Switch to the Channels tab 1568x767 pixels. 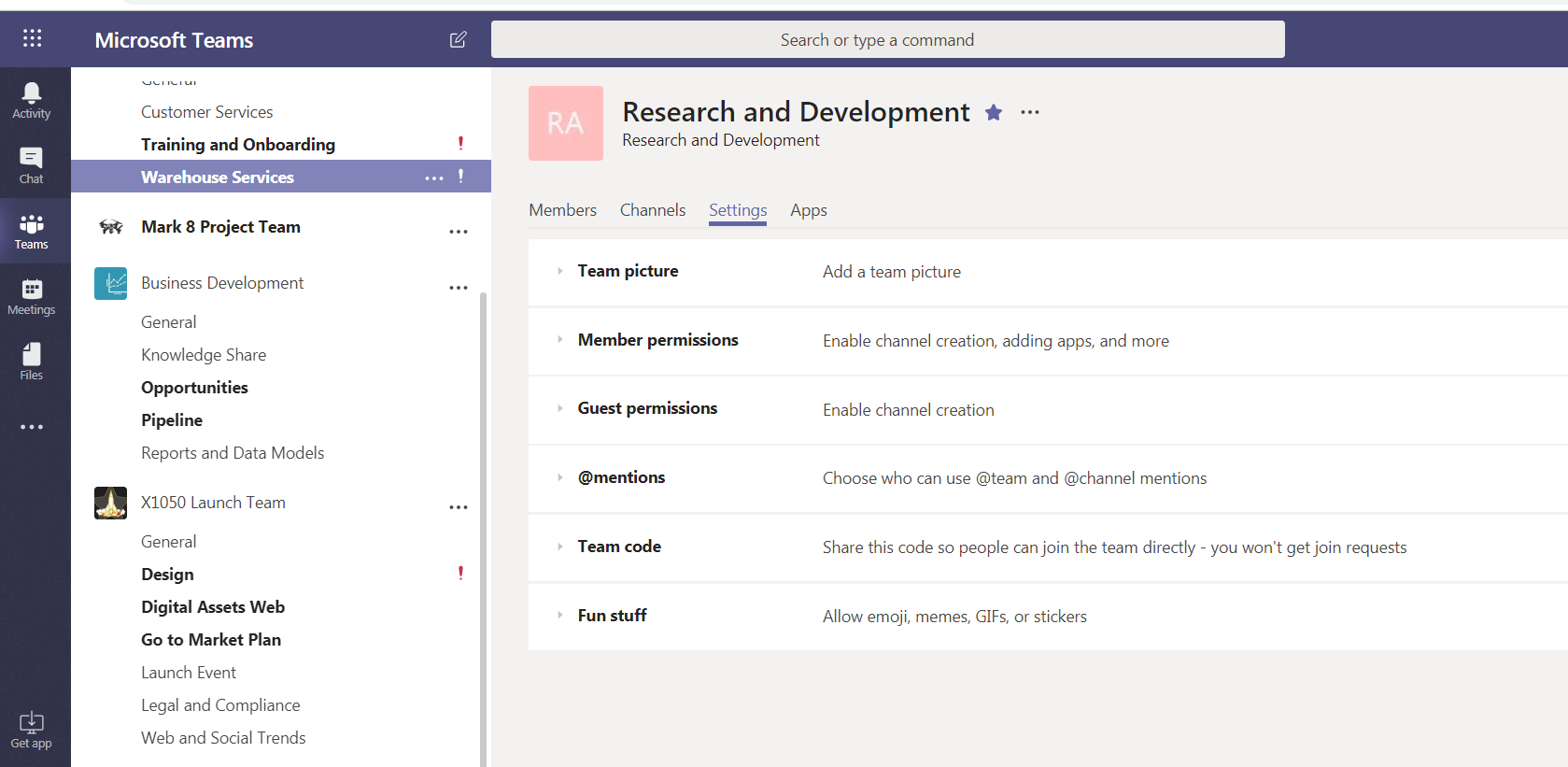point(653,210)
